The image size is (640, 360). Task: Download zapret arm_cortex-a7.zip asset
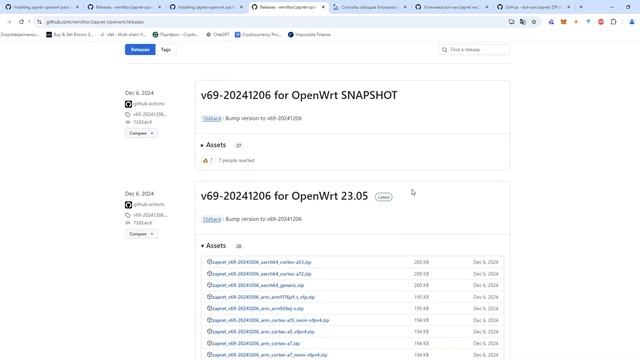point(256,344)
